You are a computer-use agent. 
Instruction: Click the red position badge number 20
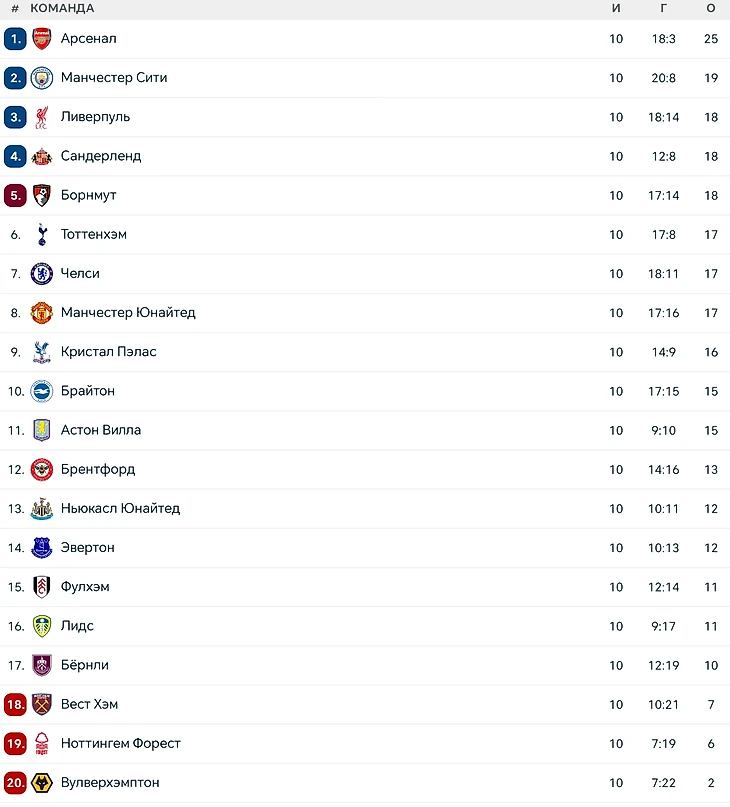pos(15,783)
